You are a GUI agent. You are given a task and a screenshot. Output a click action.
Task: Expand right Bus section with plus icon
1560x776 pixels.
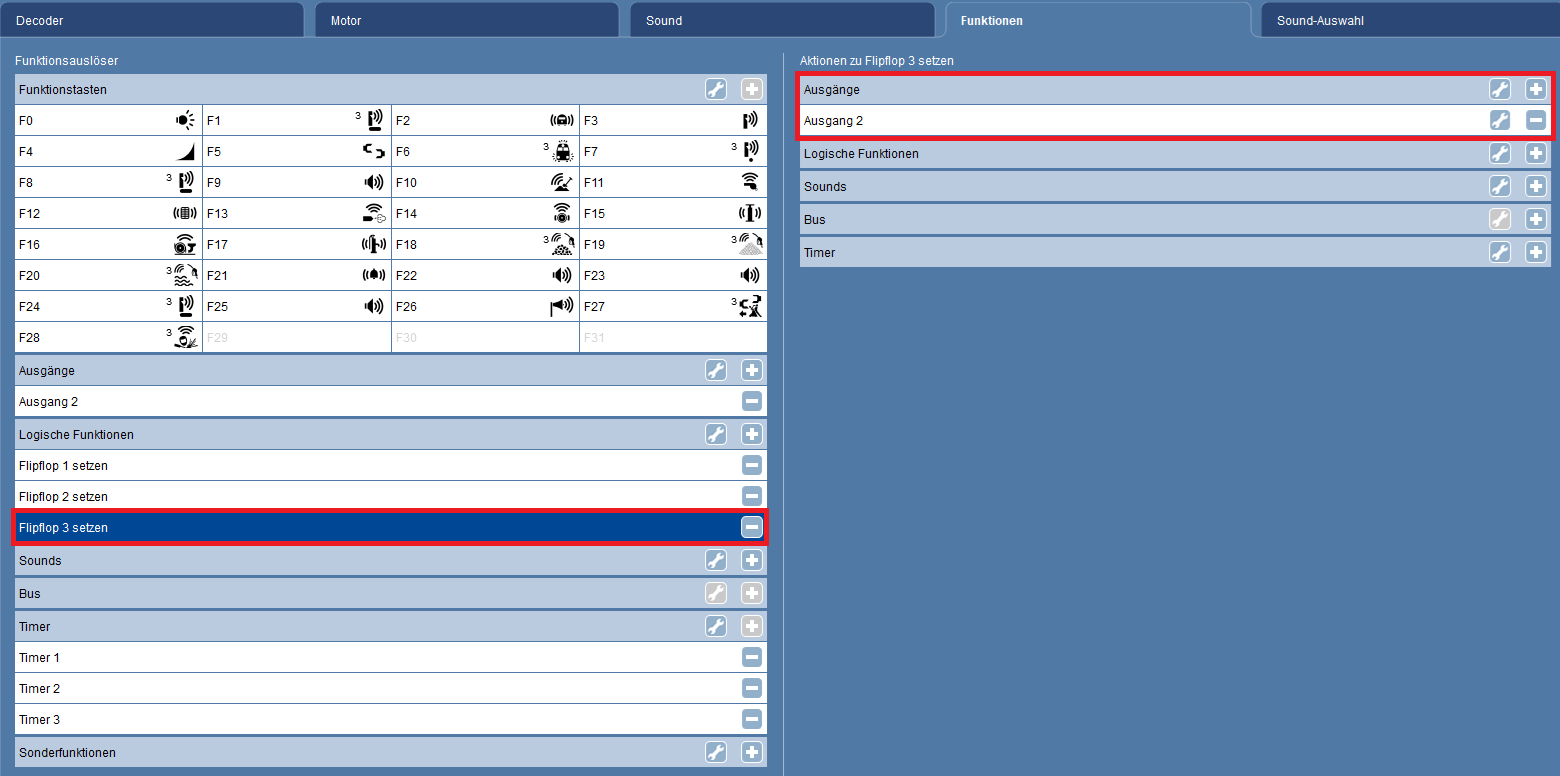pyautogui.click(x=1536, y=219)
